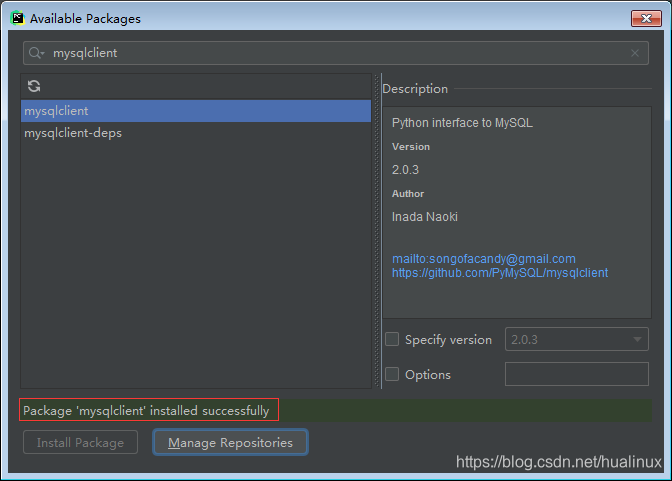This screenshot has height=481, width=672.
Task: Enable the Specify version checkbox
Action: coord(392,339)
